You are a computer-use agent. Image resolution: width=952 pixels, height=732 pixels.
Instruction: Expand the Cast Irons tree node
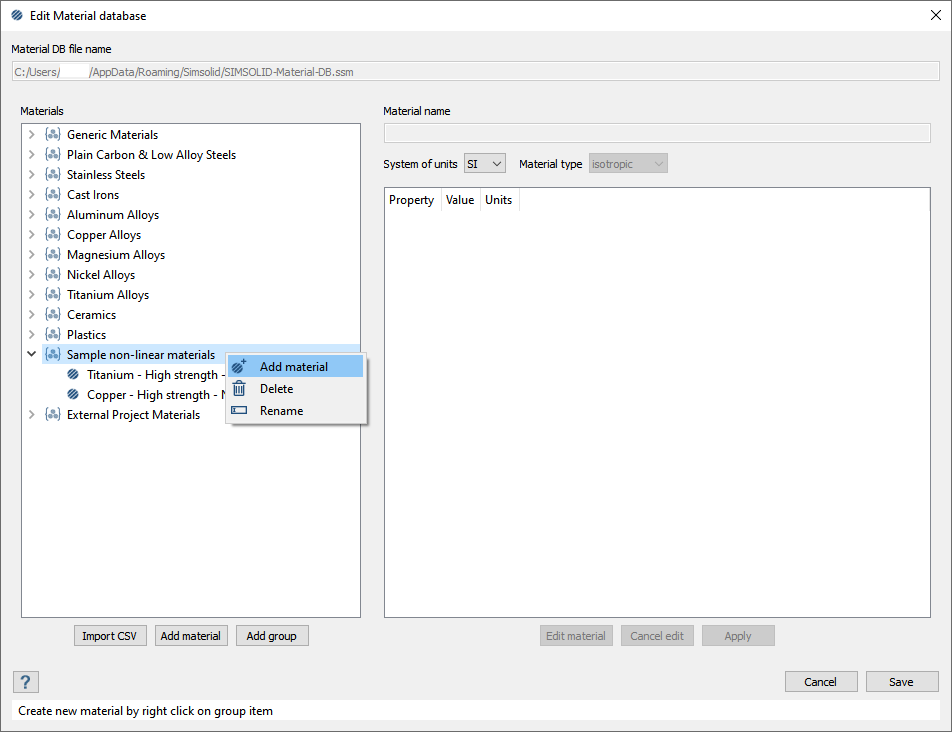coord(31,195)
